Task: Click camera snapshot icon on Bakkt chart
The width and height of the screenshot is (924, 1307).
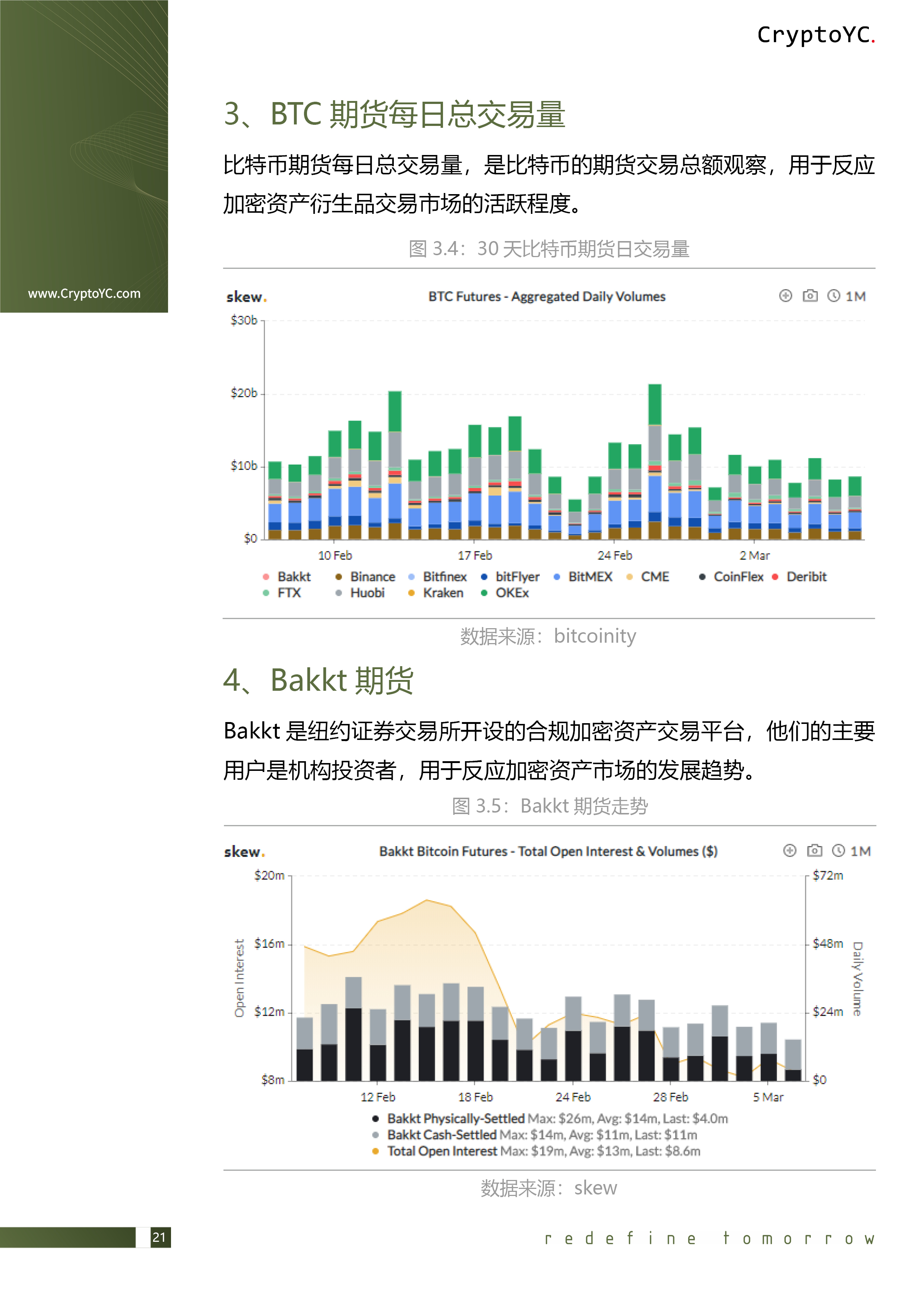Action: tap(814, 851)
